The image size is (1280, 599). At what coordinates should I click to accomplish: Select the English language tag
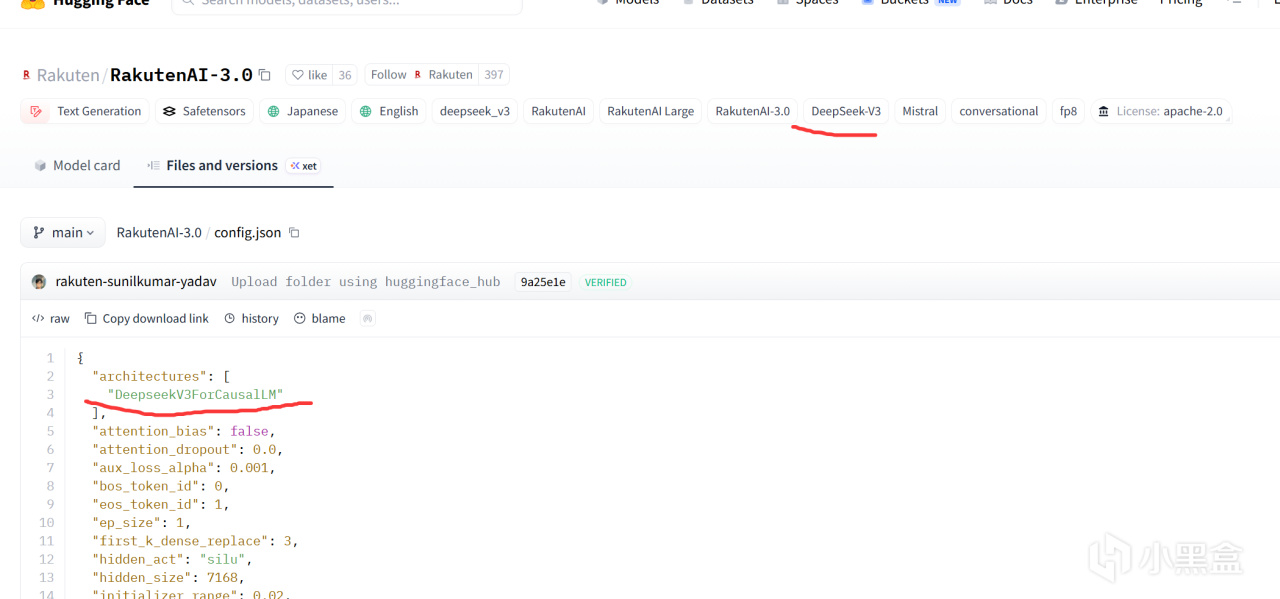(x=389, y=111)
